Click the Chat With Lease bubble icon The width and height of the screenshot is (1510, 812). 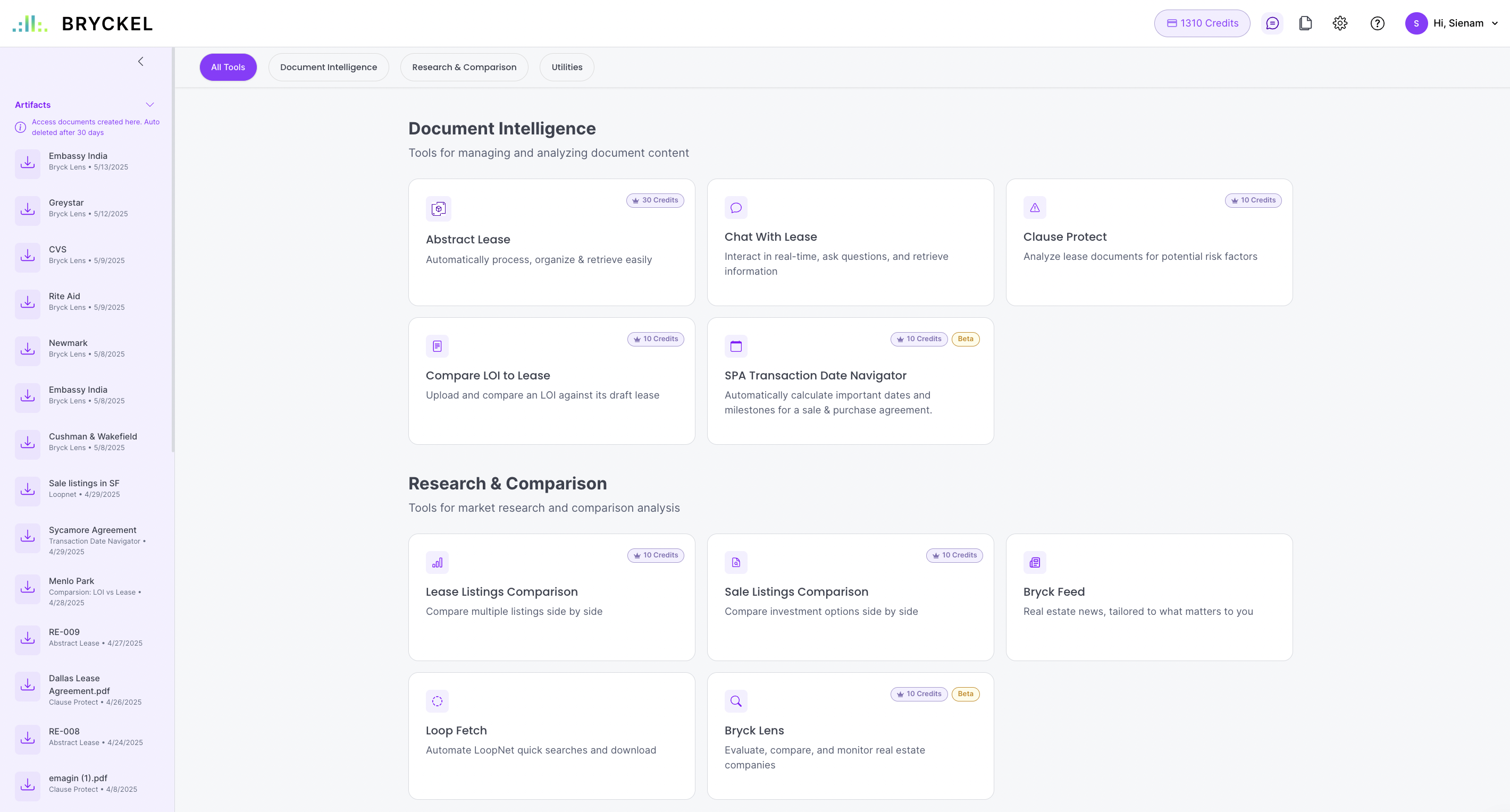point(736,207)
